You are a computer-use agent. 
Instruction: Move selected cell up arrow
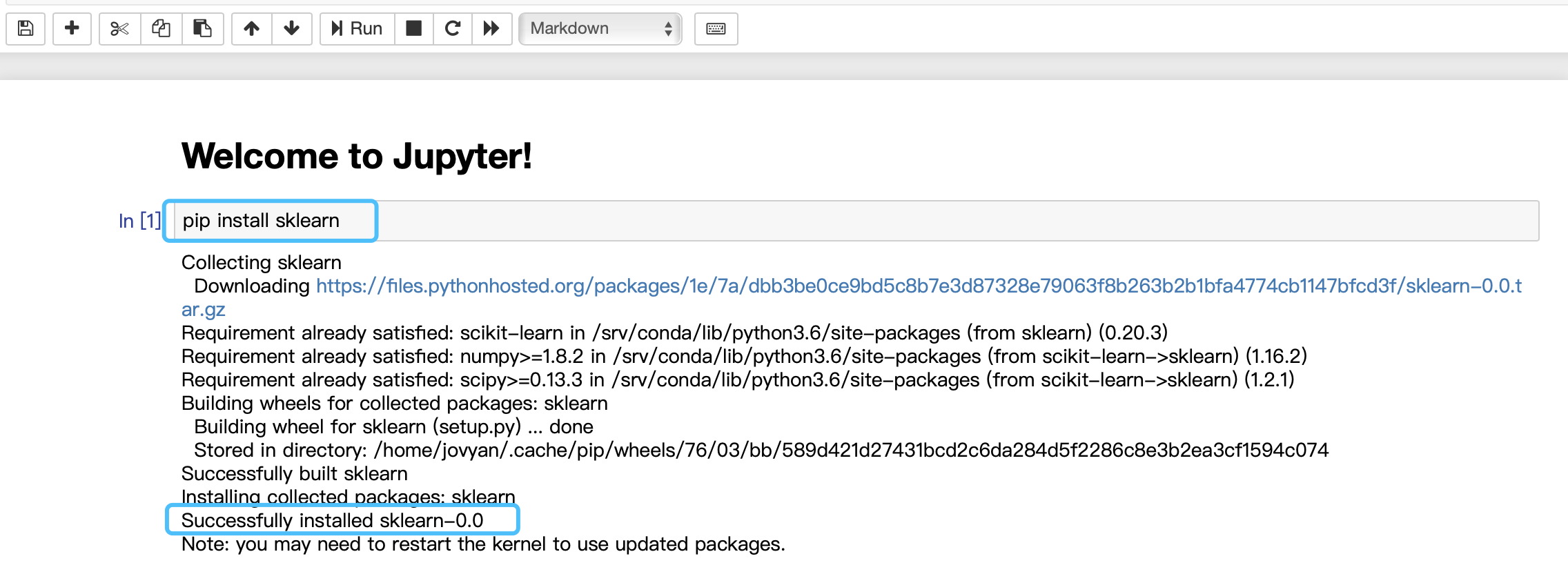[251, 28]
